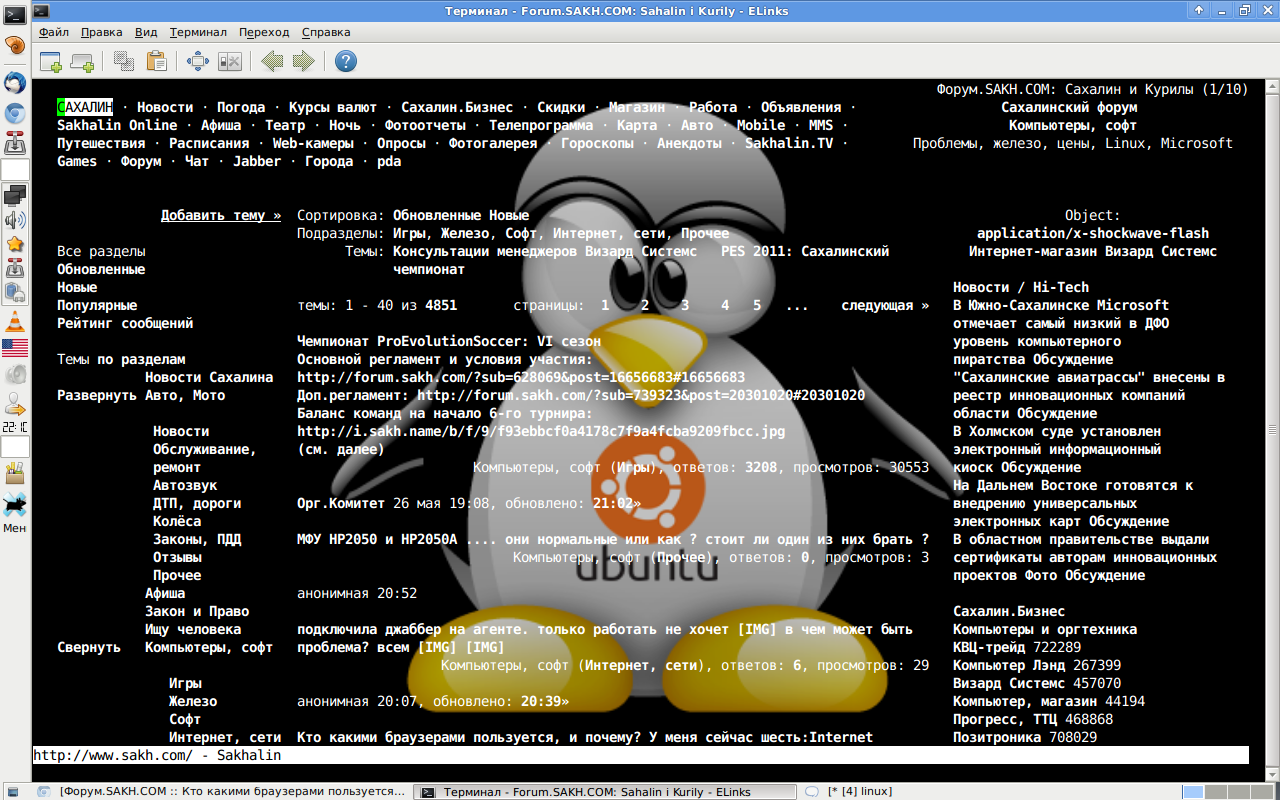Open the Справка menu
The image size is (1280, 800).
[326, 32]
